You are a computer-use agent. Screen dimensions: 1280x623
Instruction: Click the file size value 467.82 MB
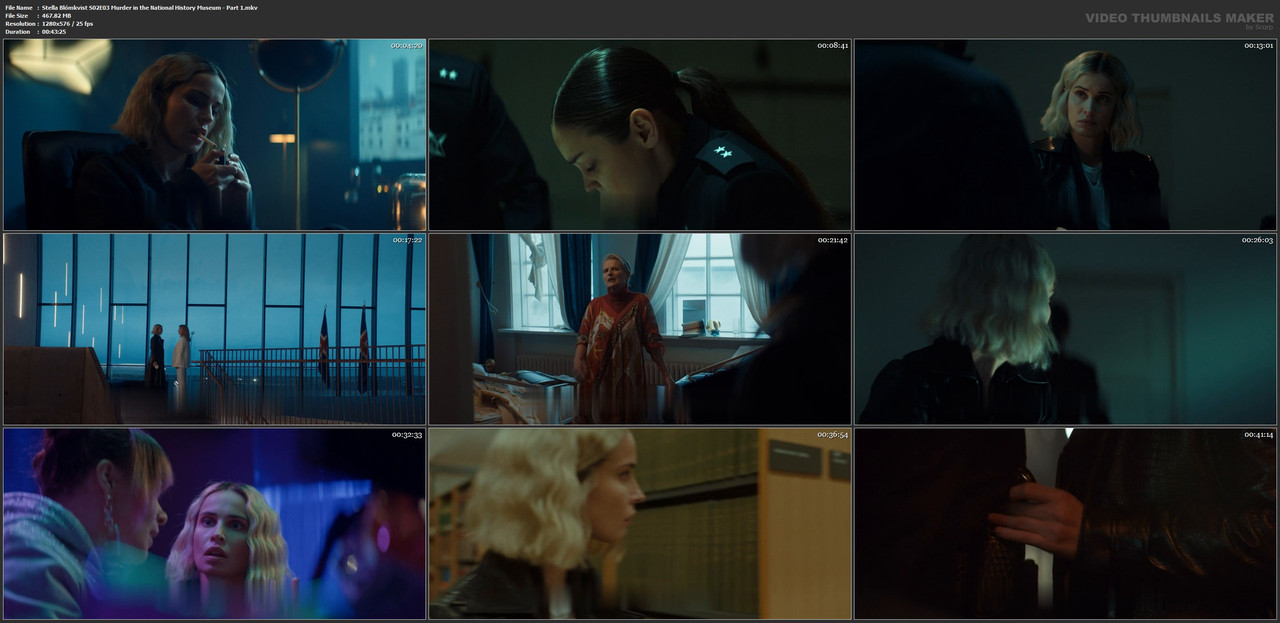point(57,16)
